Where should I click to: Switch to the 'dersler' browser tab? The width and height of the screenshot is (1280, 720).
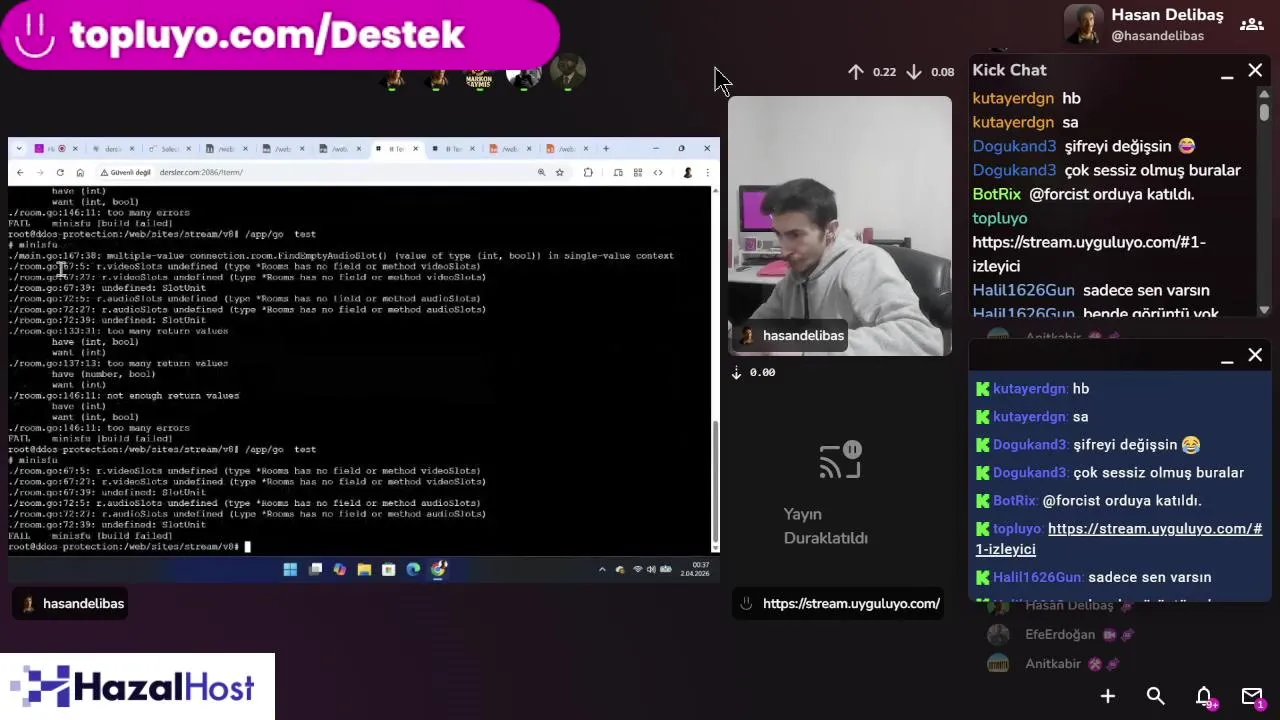pyautogui.click(x=112, y=149)
